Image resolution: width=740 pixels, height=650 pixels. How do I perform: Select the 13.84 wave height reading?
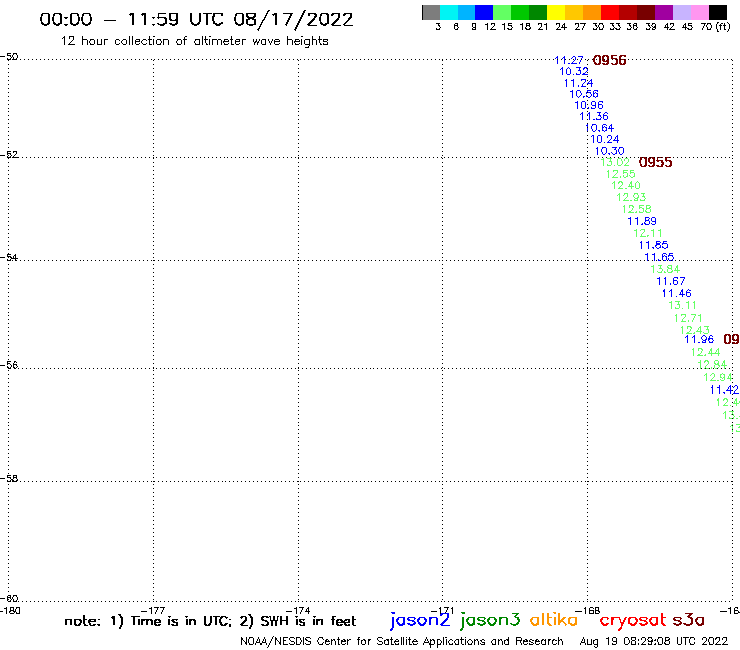665,269
